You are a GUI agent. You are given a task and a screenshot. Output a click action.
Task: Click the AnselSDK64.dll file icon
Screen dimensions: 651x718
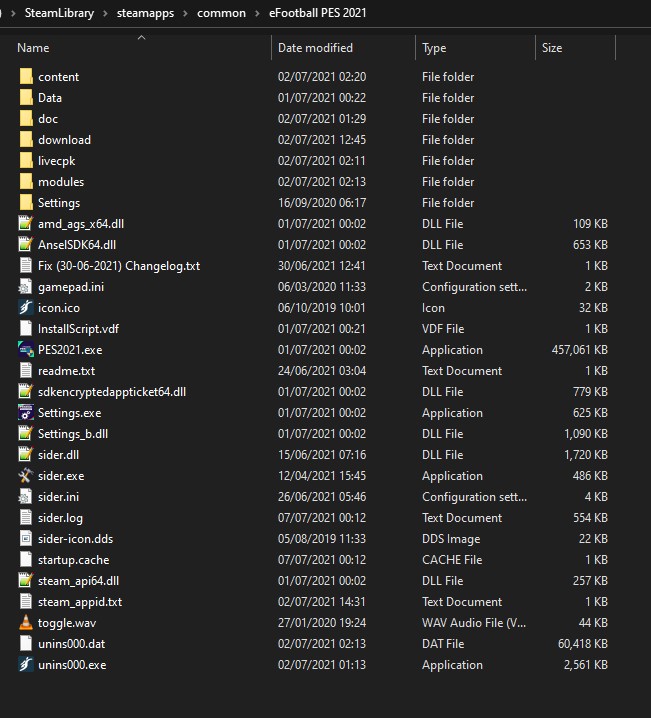[x=26, y=245]
